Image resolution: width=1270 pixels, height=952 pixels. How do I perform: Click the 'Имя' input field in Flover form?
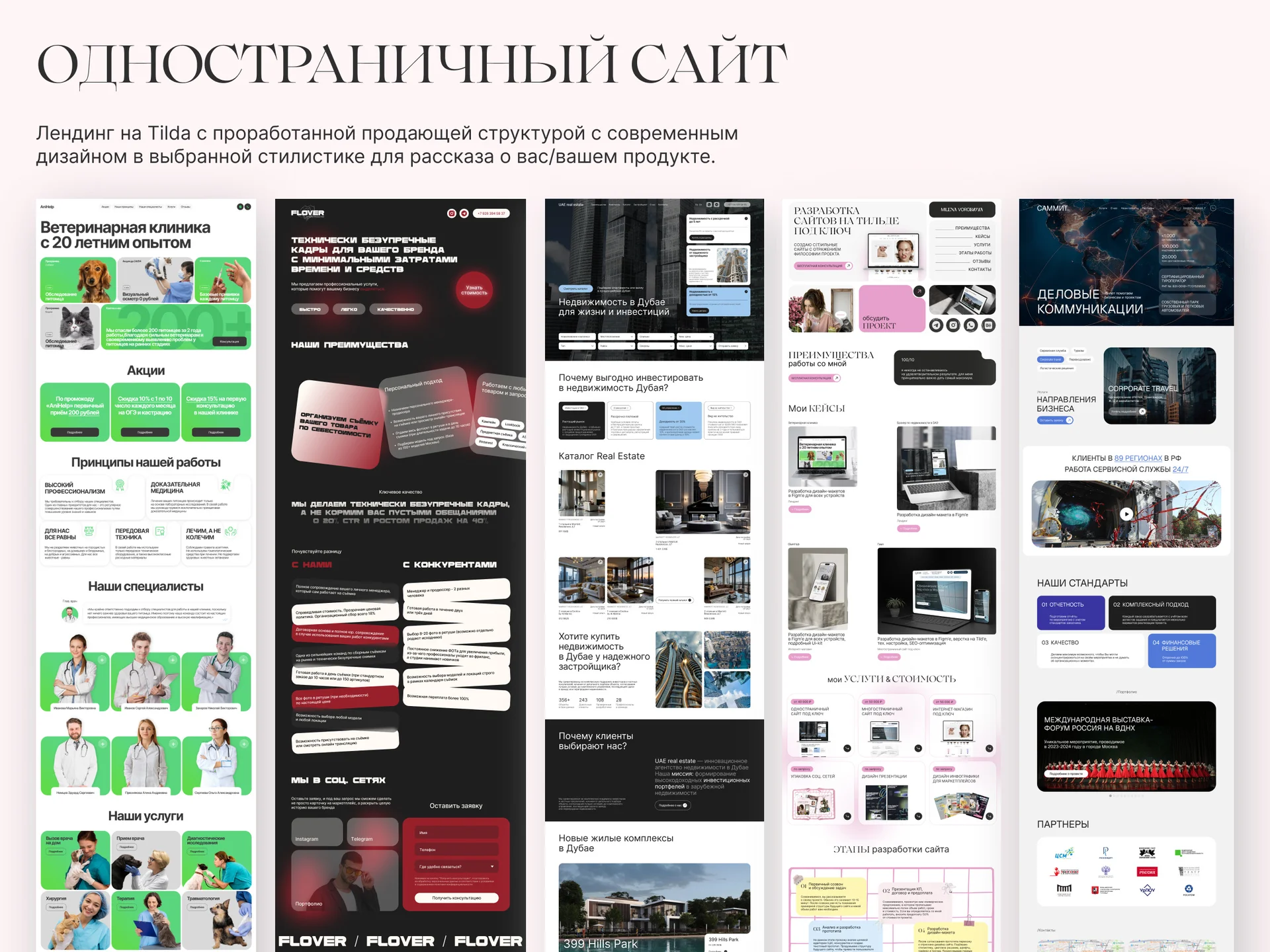tap(456, 832)
